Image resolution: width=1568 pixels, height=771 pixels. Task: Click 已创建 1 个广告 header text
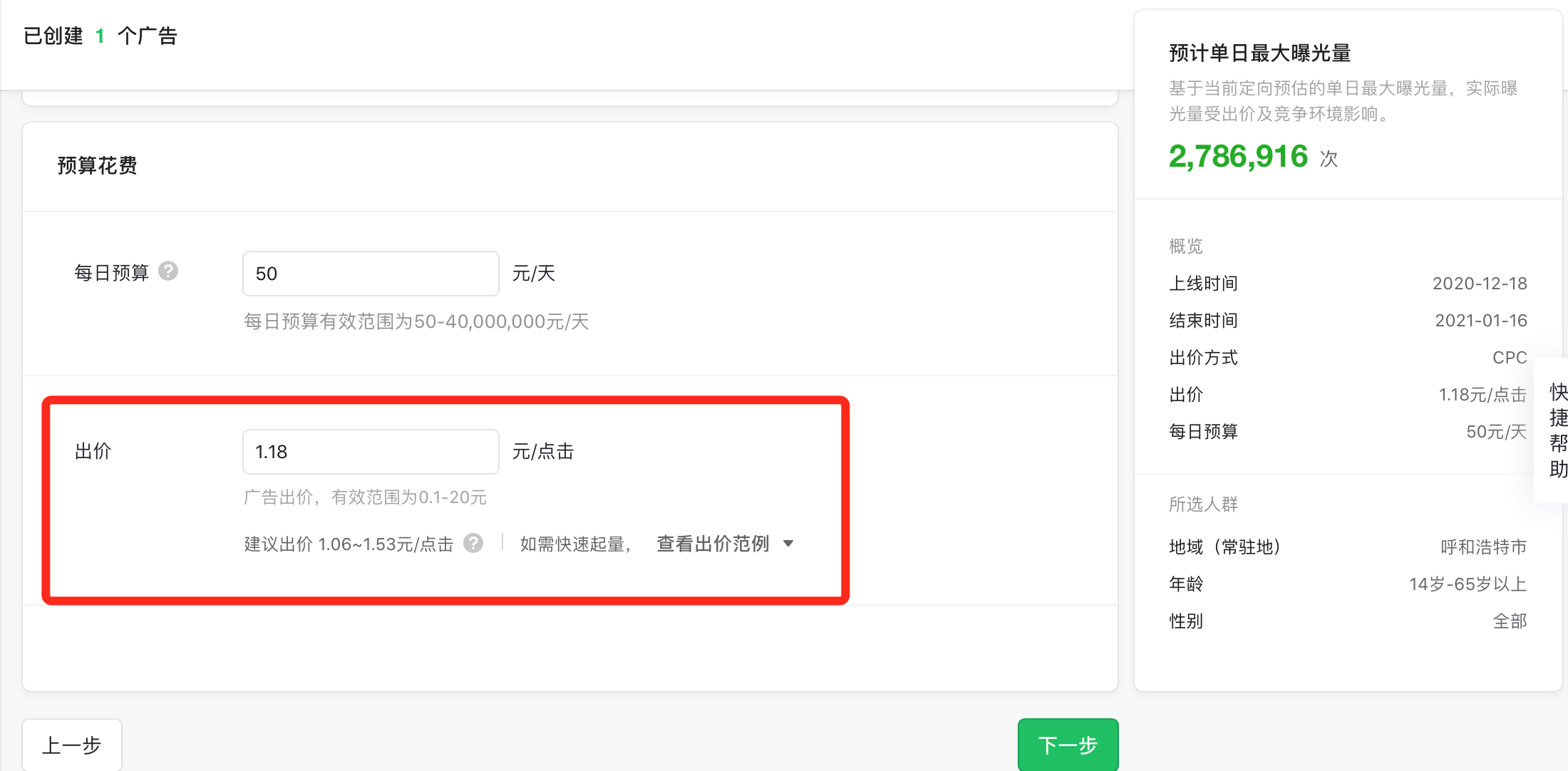coord(100,36)
